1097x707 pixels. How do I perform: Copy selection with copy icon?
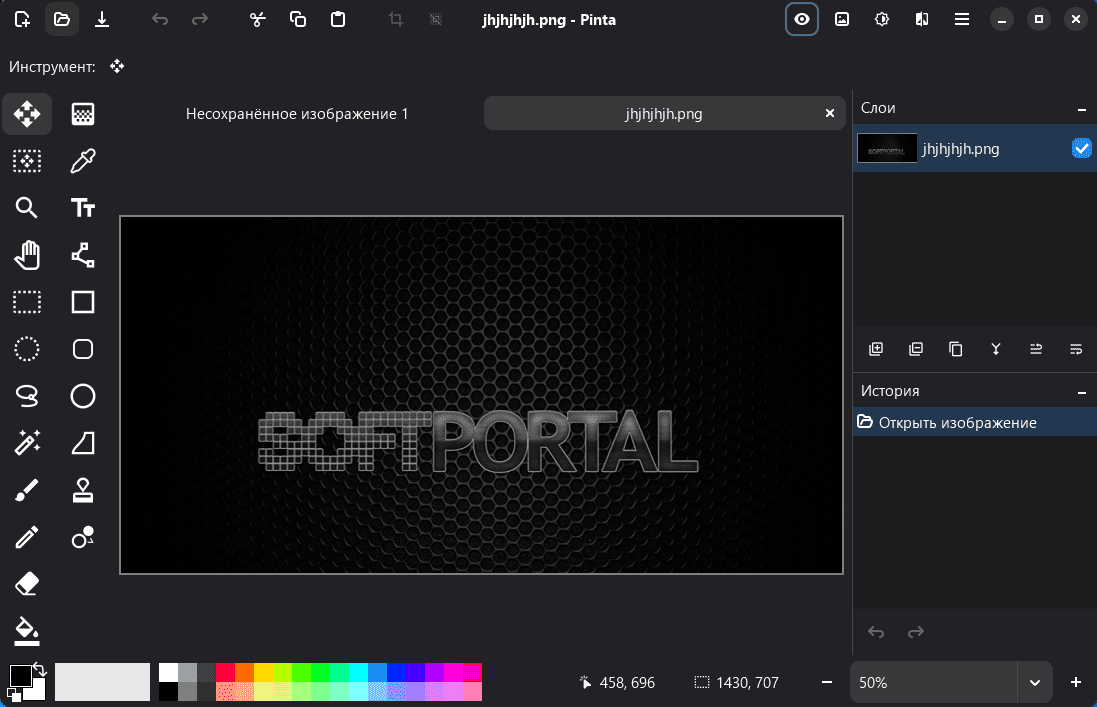pos(298,20)
